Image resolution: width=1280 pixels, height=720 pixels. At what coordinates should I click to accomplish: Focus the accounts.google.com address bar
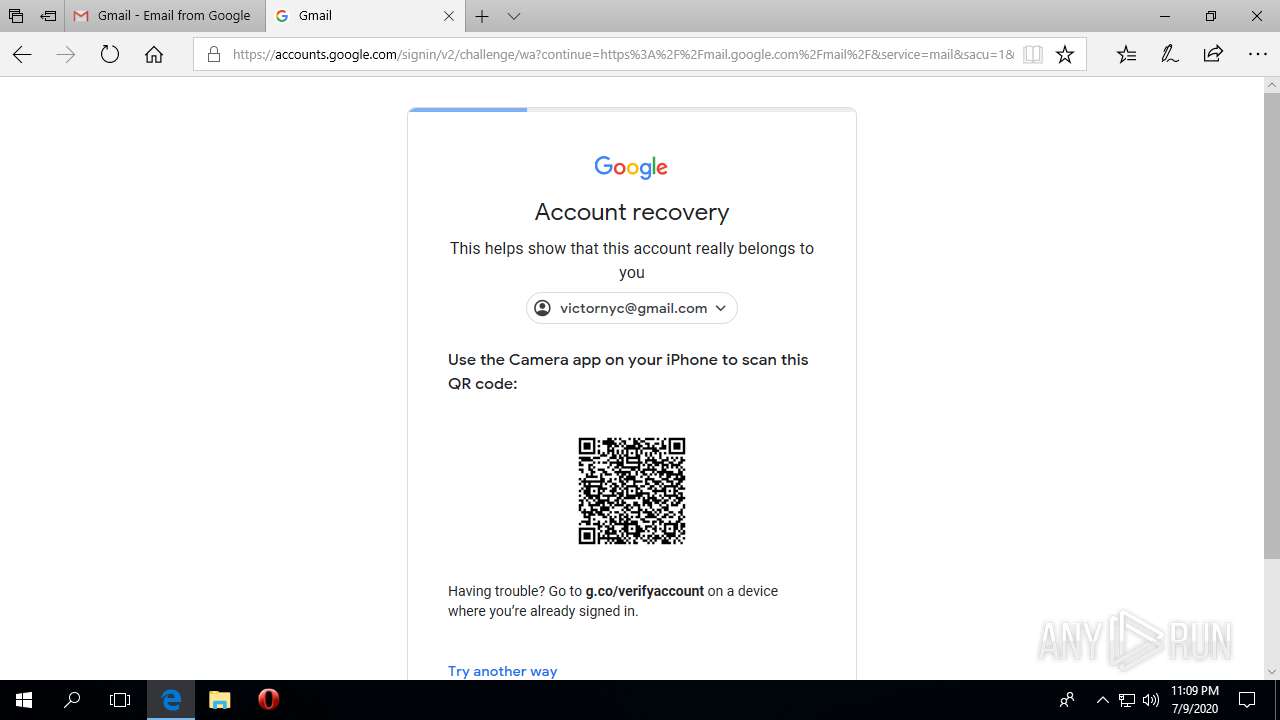tap(623, 55)
